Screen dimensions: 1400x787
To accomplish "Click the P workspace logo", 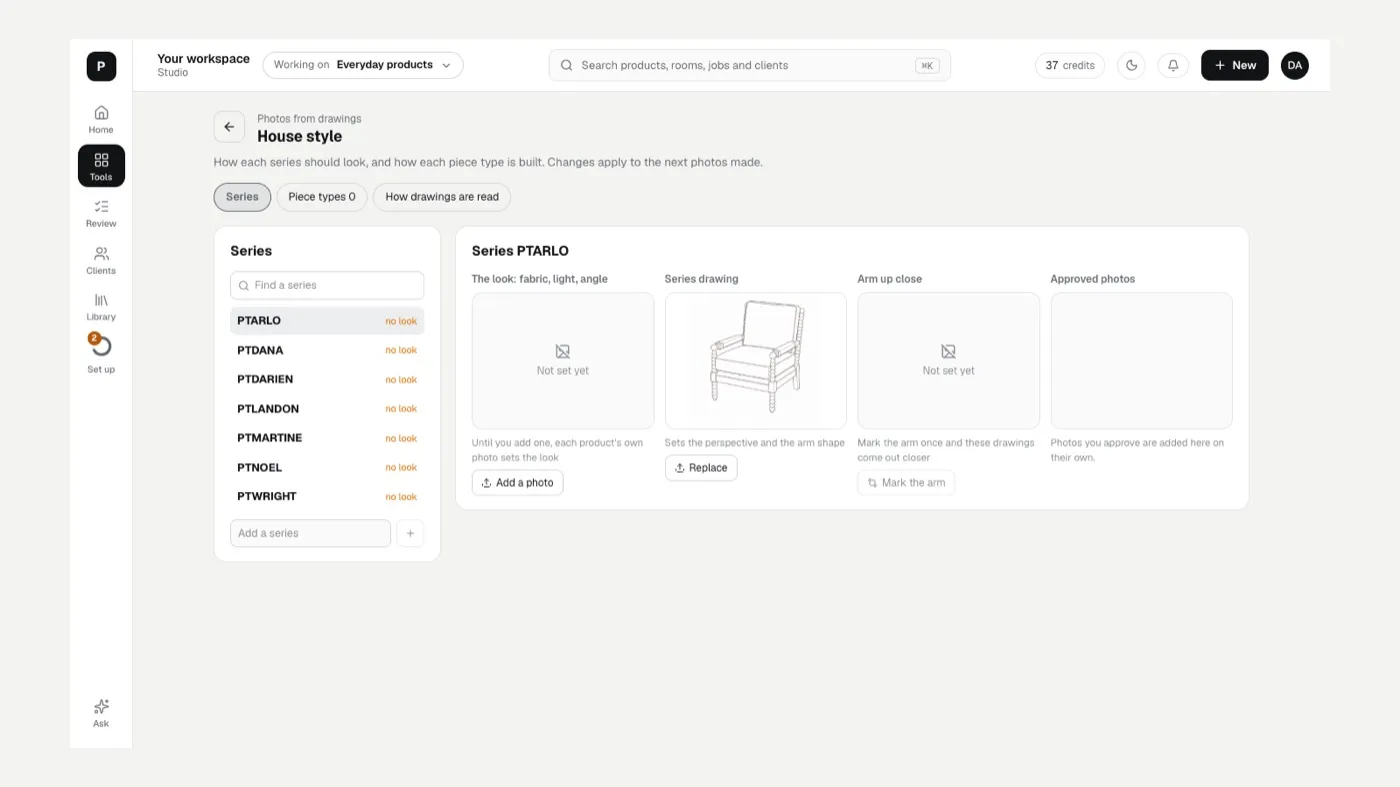I will tap(101, 66).
